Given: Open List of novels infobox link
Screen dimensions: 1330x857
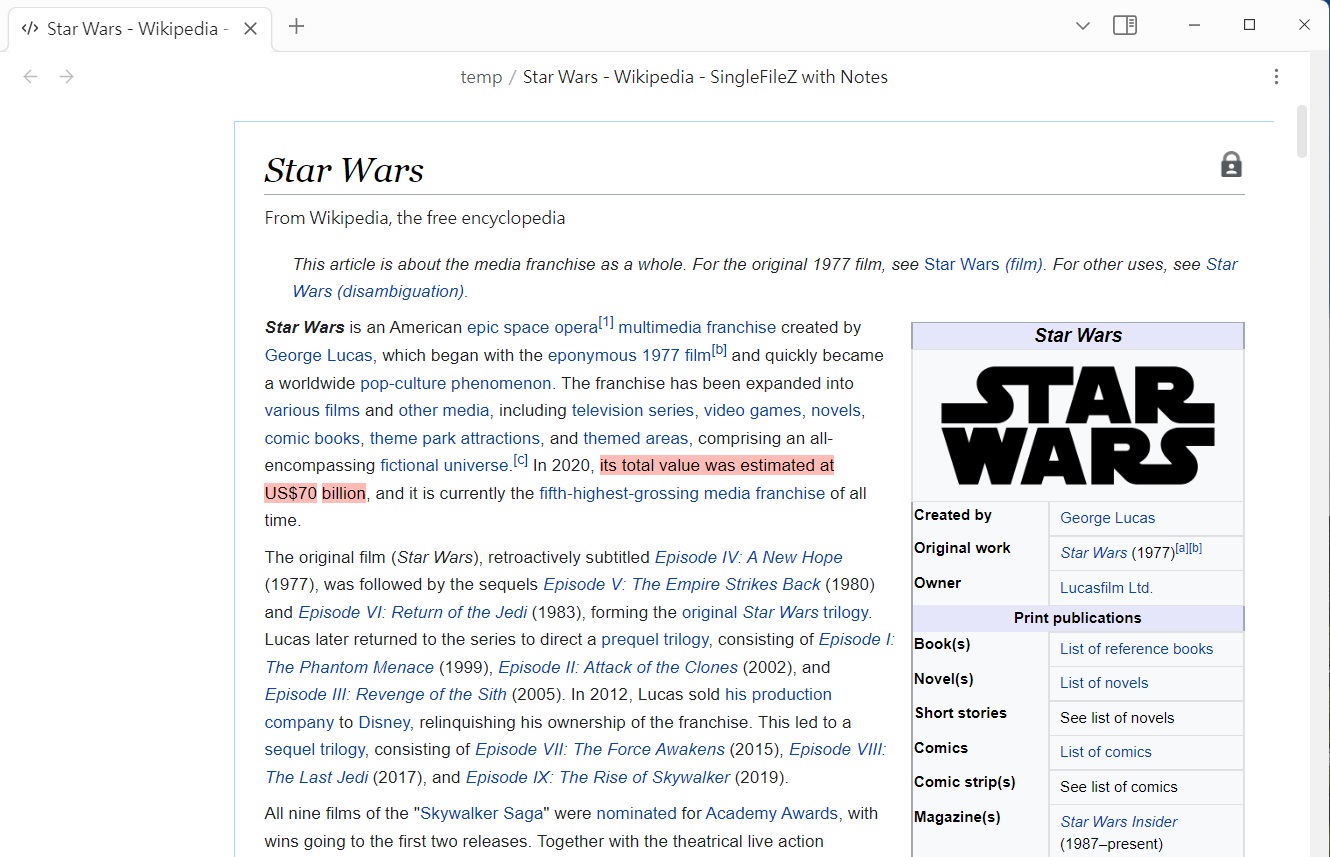Looking at the screenshot, I should click(x=1104, y=683).
